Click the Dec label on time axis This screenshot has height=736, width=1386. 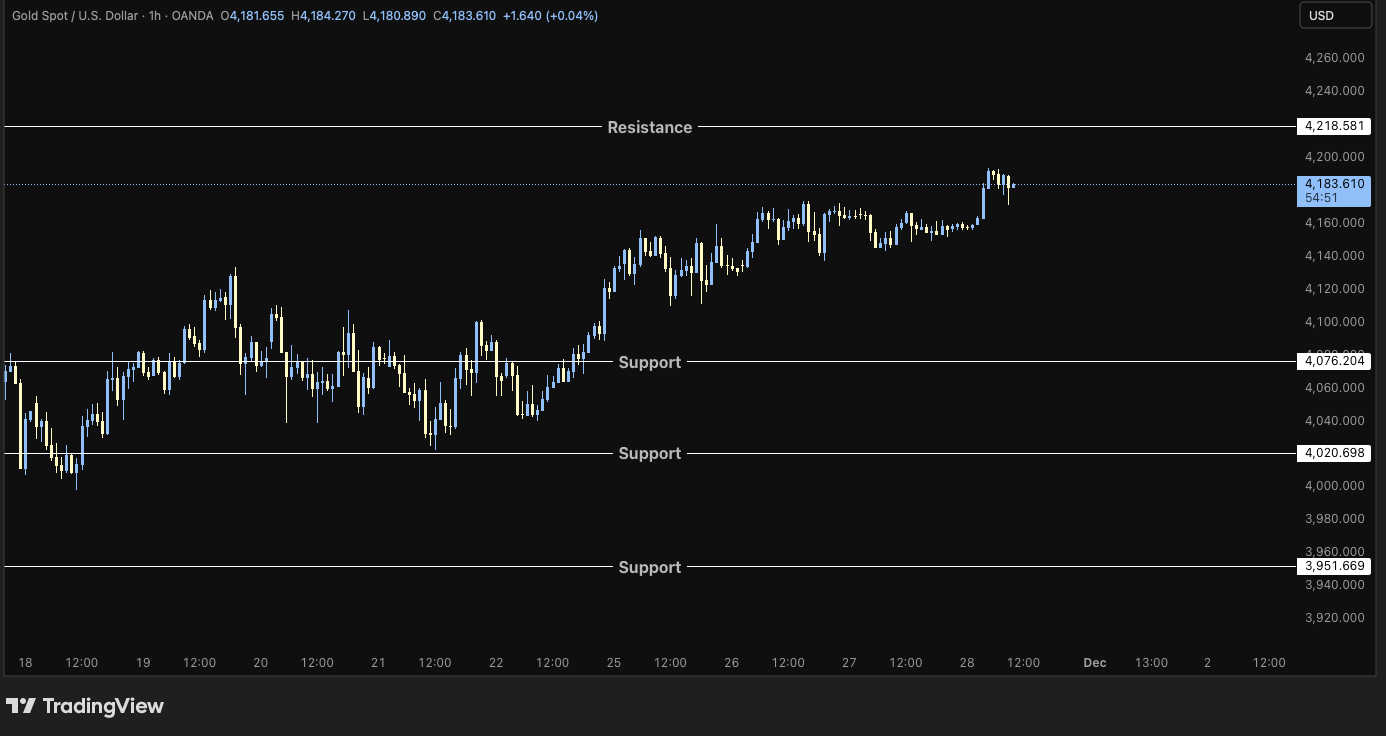(1095, 662)
